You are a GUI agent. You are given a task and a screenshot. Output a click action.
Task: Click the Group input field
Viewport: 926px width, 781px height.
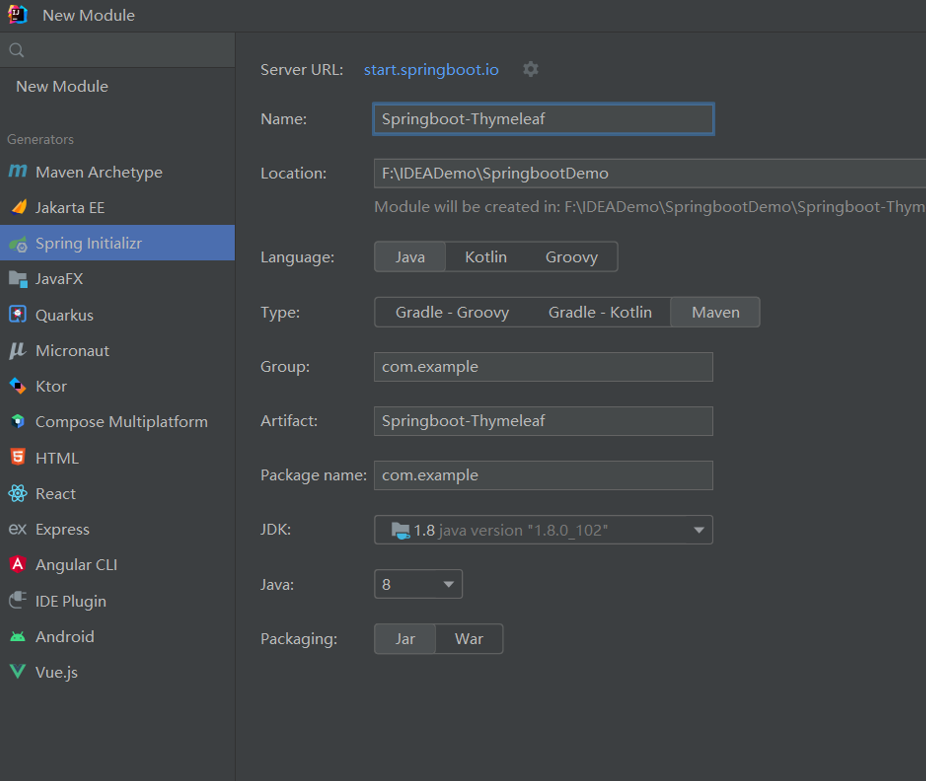[x=543, y=367]
